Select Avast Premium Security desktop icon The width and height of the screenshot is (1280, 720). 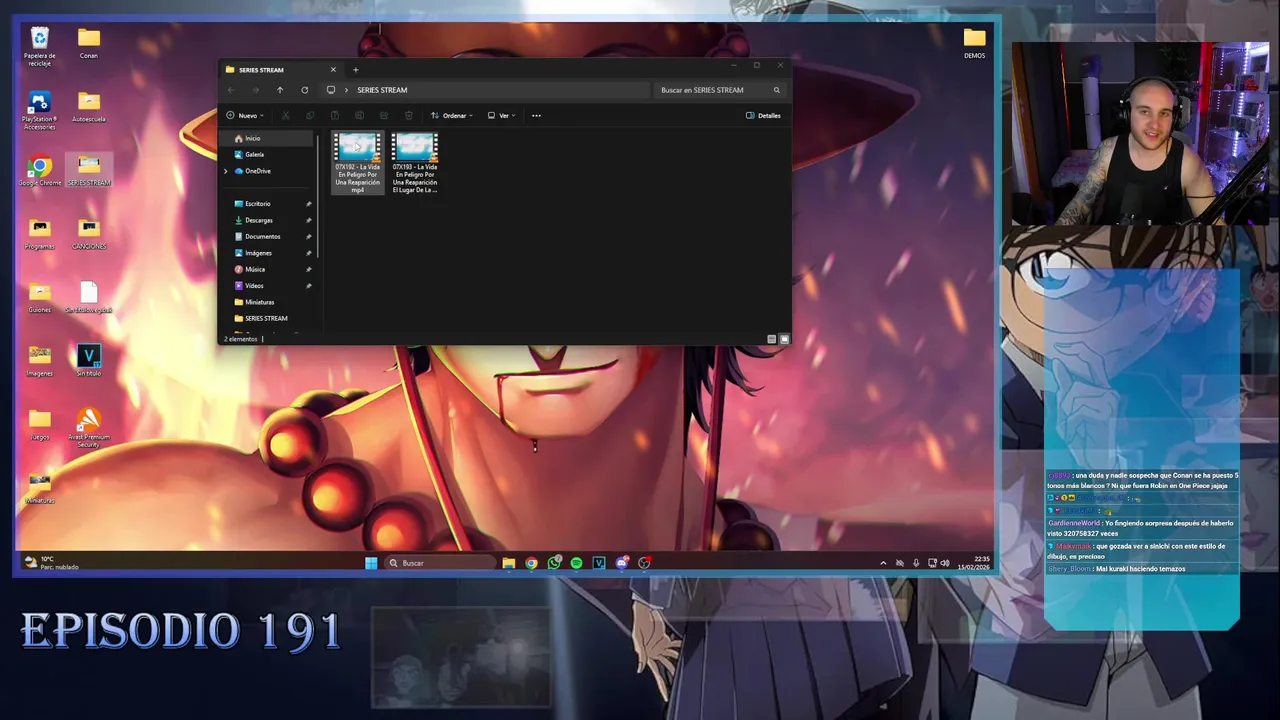point(89,428)
